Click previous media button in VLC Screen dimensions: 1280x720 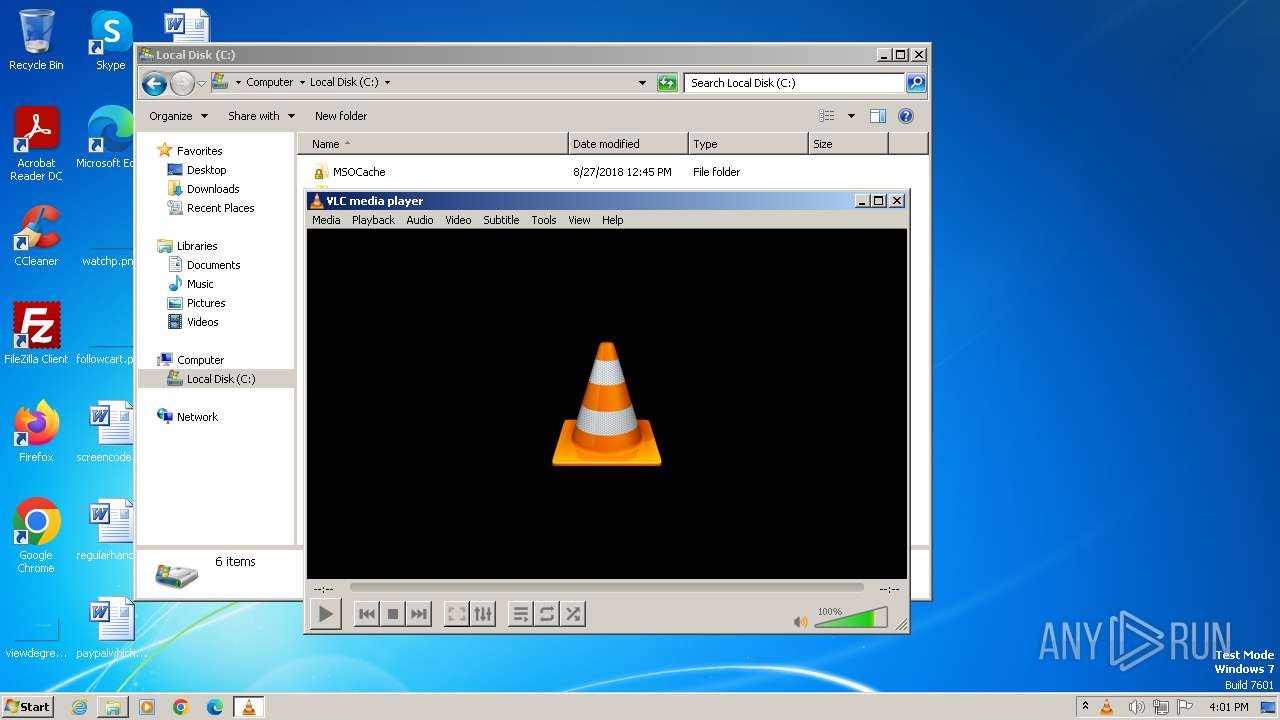(367, 614)
